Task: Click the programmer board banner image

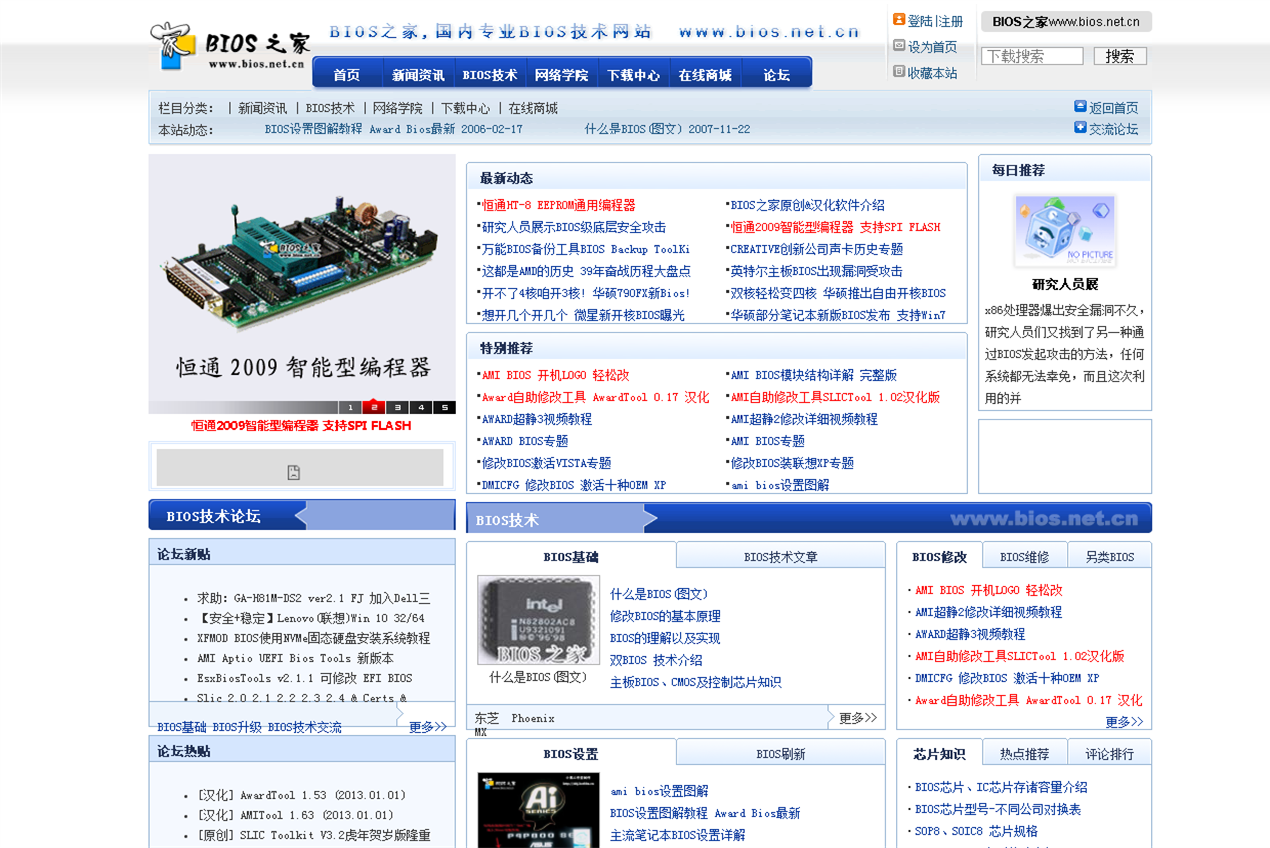Action: (302, 277)
